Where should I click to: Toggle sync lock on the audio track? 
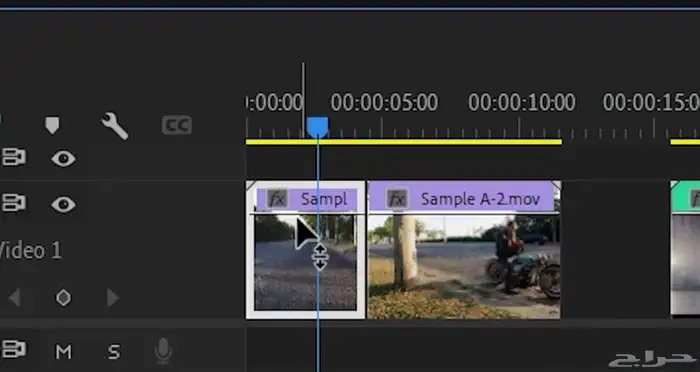[14, 349]
